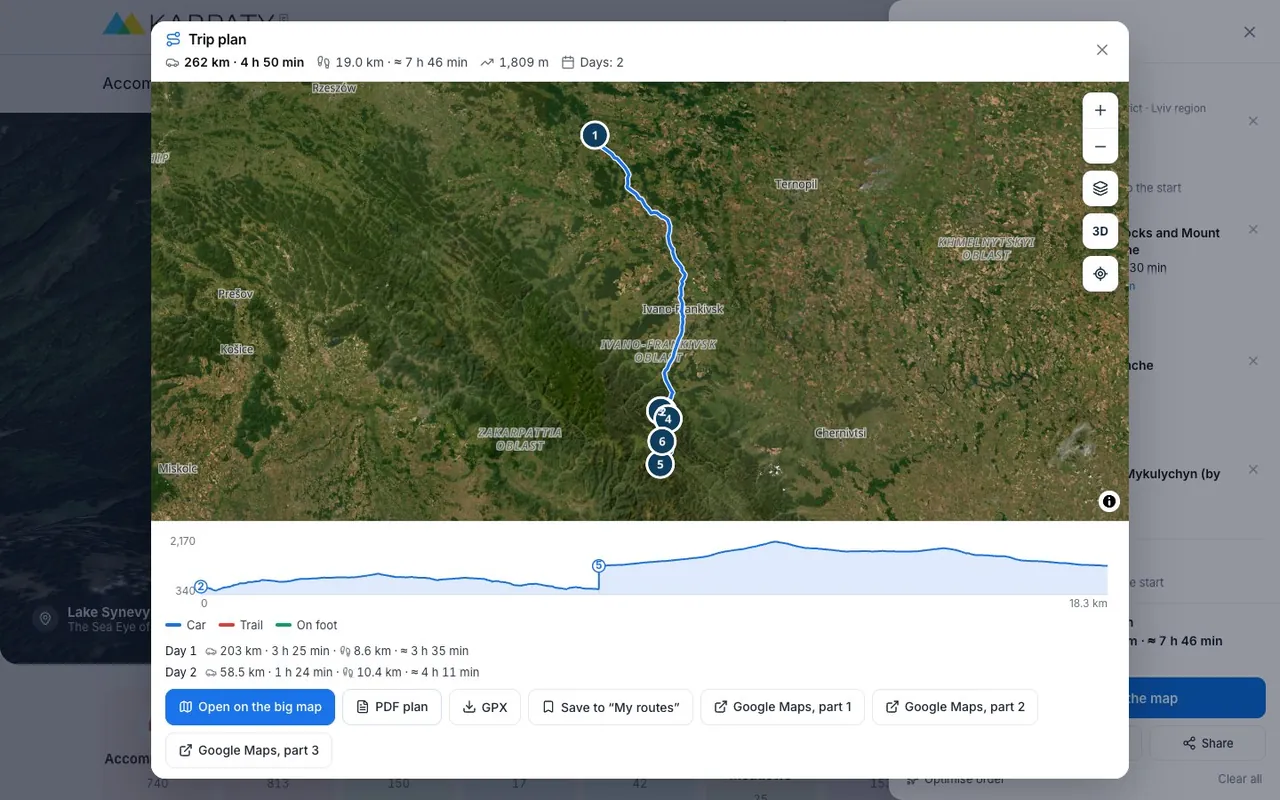
Task: Click the Trail legend entry
Action: click(241, 625)
